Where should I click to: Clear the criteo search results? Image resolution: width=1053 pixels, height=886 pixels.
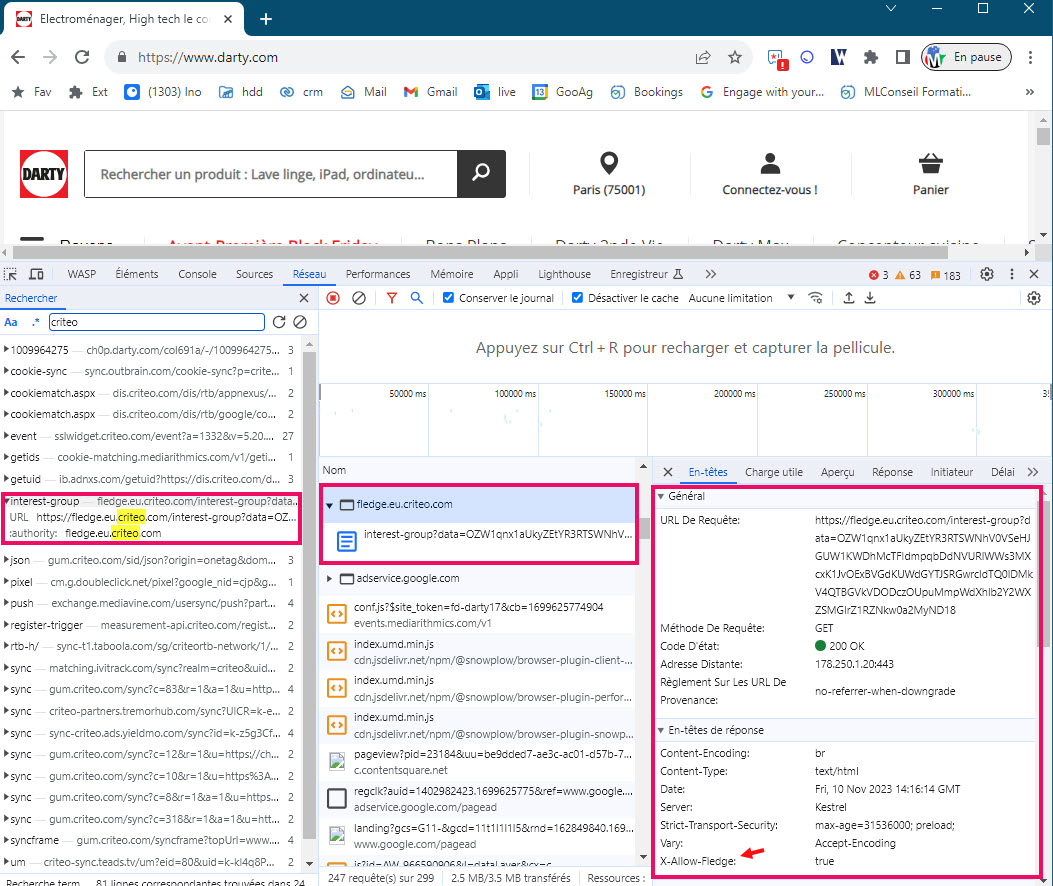coord(300,322)
